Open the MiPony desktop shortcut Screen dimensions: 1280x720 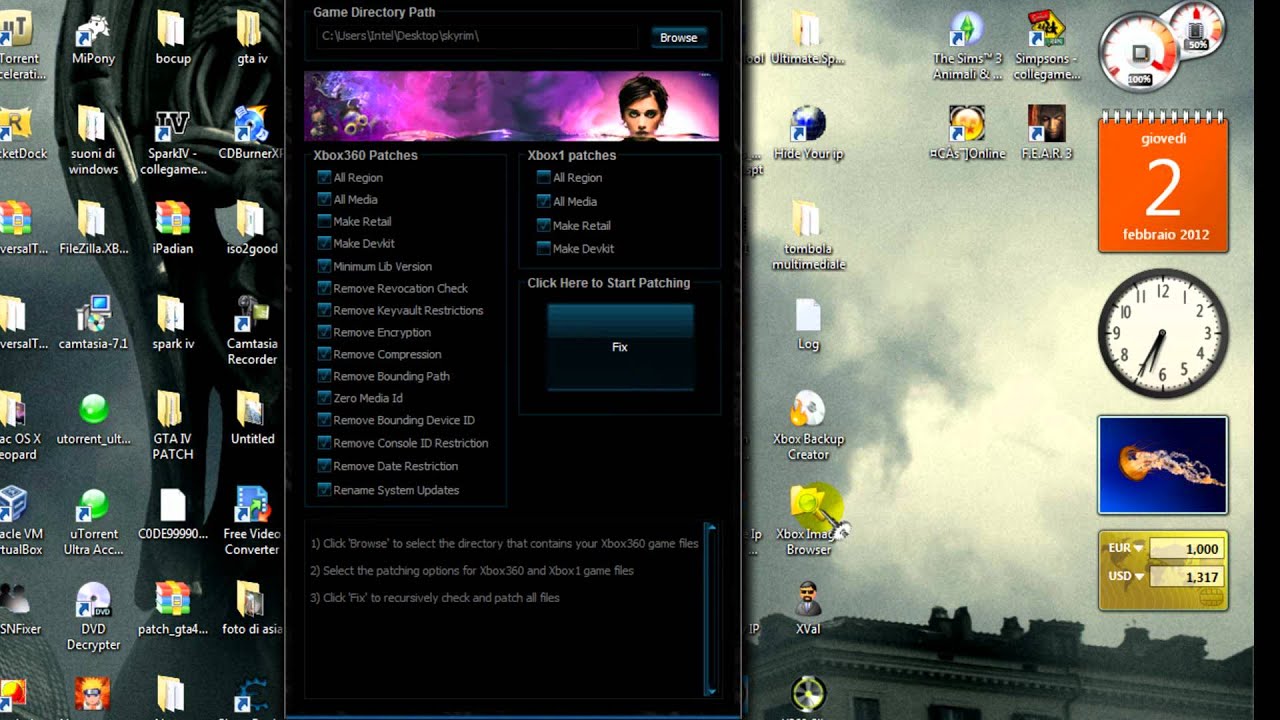coord(93,37)
